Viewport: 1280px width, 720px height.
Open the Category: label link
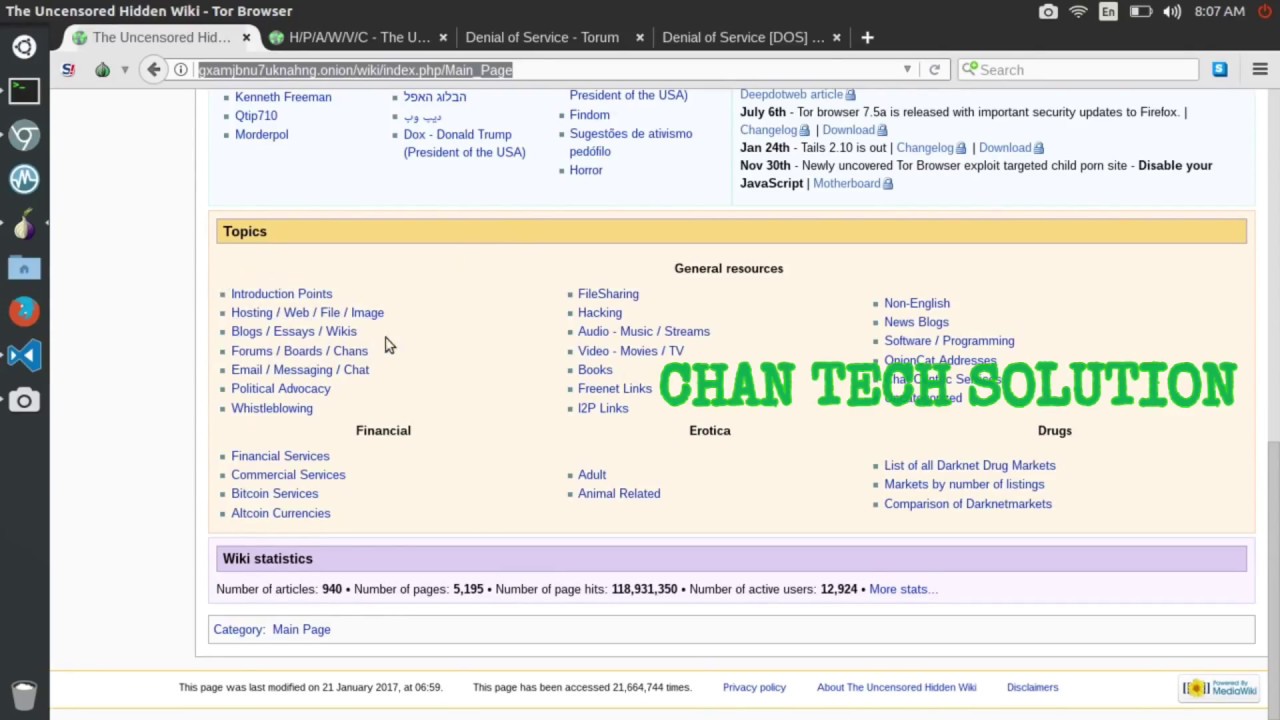[238, 630]
